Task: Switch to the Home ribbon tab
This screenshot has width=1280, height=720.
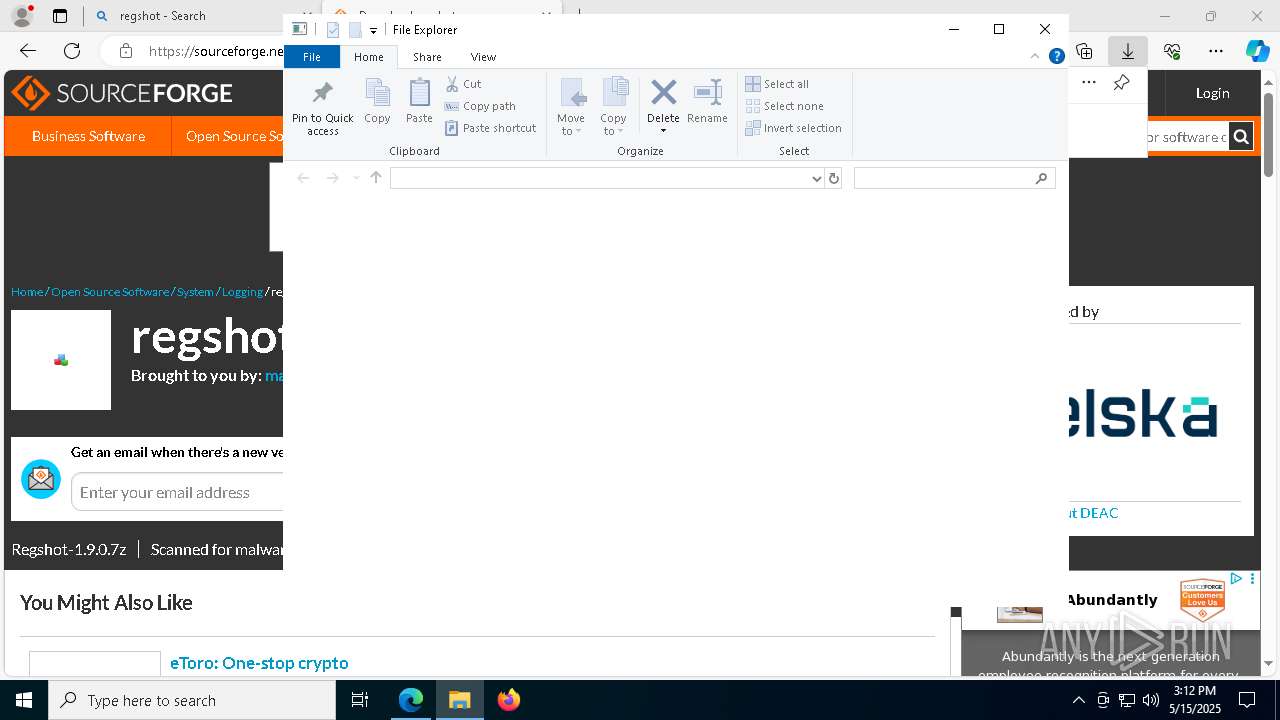Action: (368, 57)
